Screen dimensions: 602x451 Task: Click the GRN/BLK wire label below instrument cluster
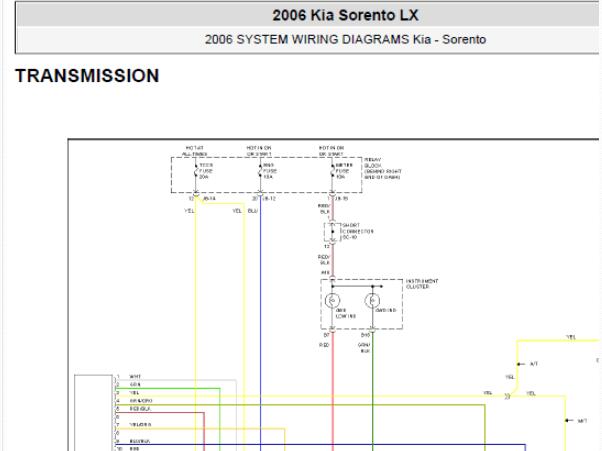pos(364,348)
